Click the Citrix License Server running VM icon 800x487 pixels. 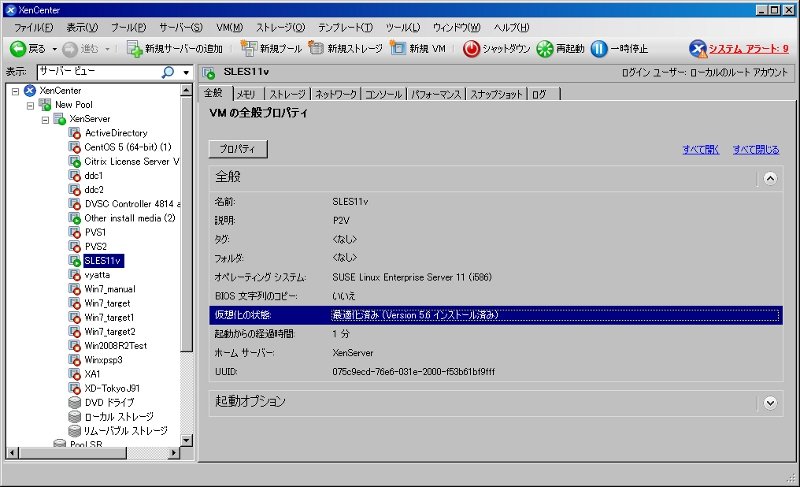coord(74,162)
